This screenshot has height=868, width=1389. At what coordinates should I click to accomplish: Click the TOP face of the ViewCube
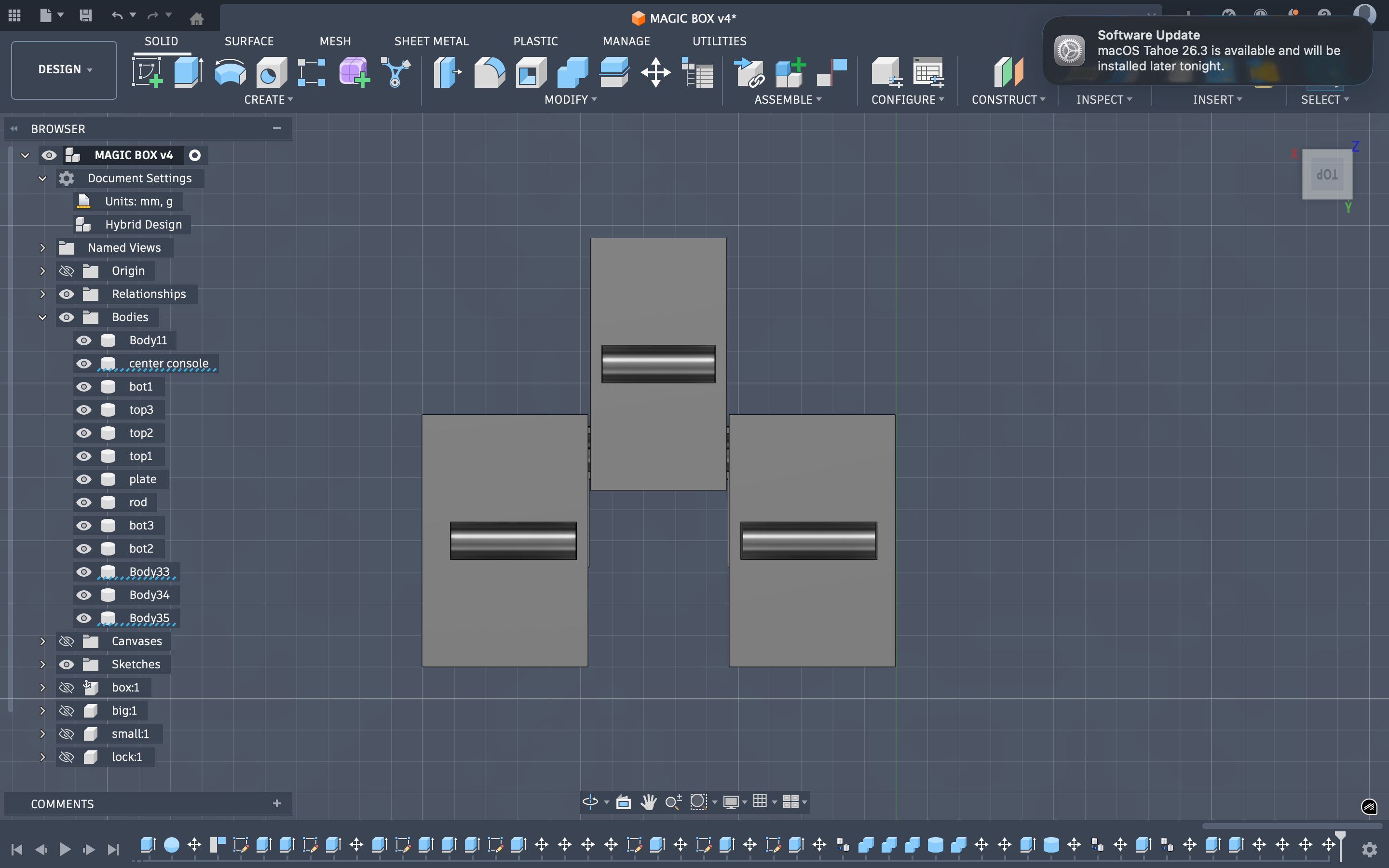point(1327,175)
